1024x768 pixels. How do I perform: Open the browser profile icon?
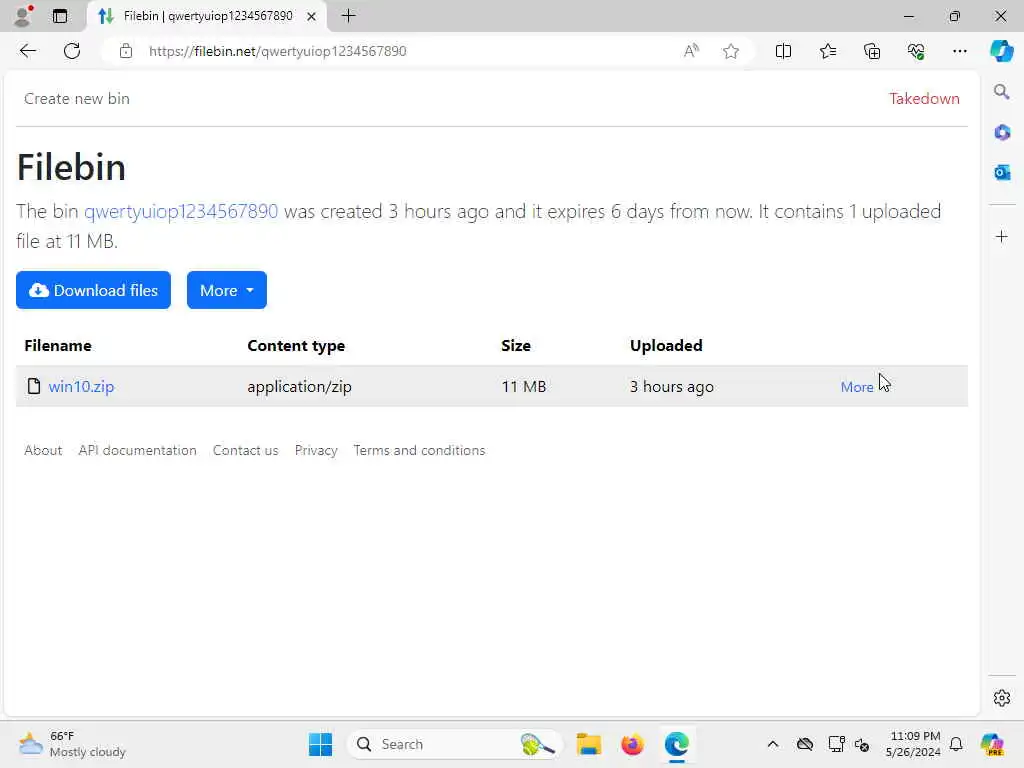pyautogui.click(x=23, y=16)
